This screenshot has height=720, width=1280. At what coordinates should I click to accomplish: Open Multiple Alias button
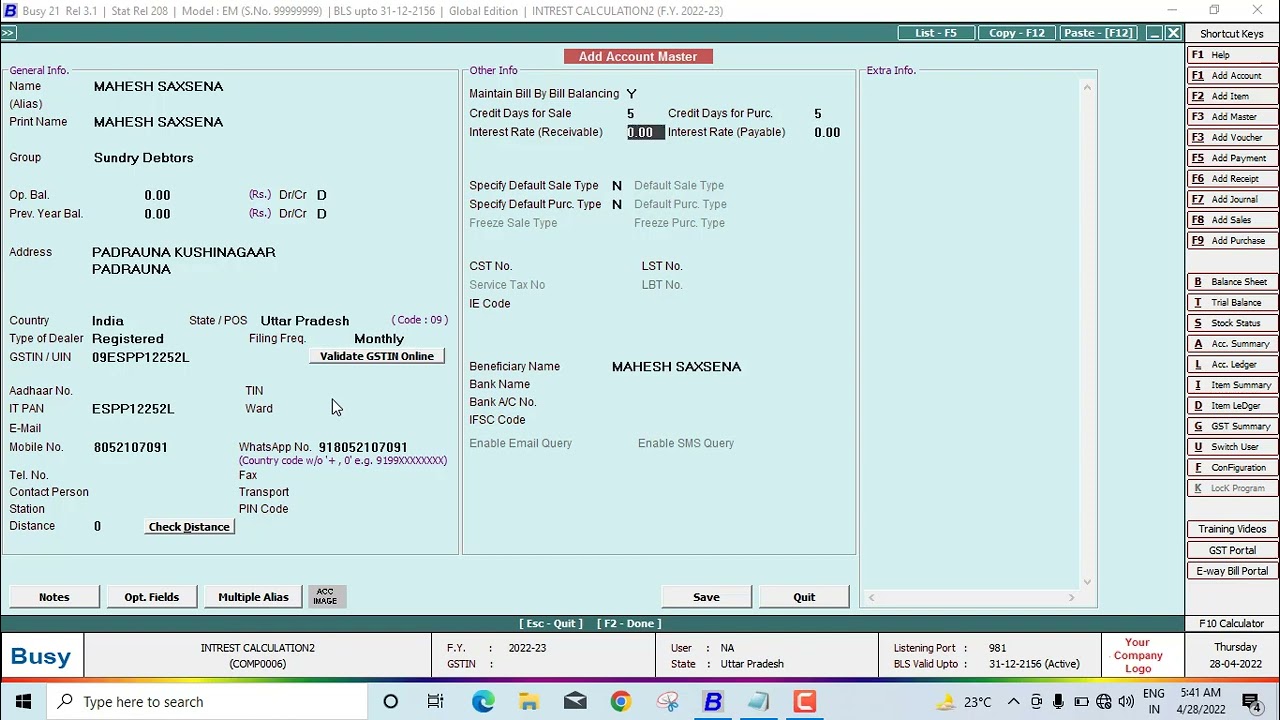pos(253,597)
